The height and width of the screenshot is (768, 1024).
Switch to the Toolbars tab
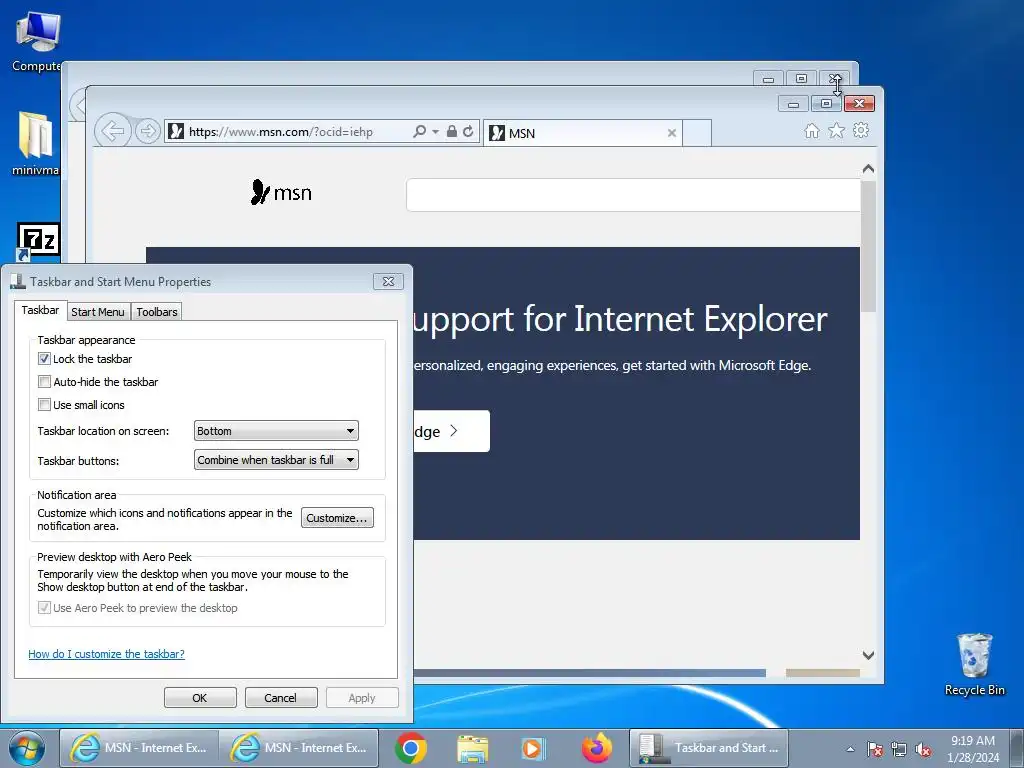pos(157,312)
